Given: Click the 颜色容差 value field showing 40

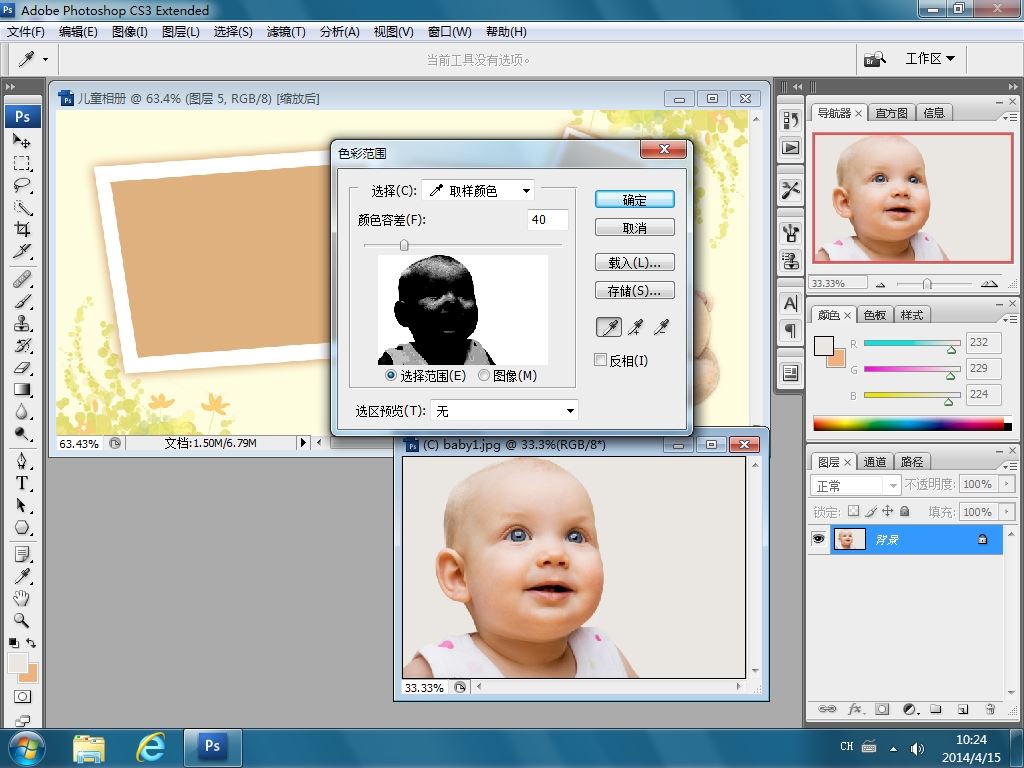Looking at the screenshot, I should 547,220.
